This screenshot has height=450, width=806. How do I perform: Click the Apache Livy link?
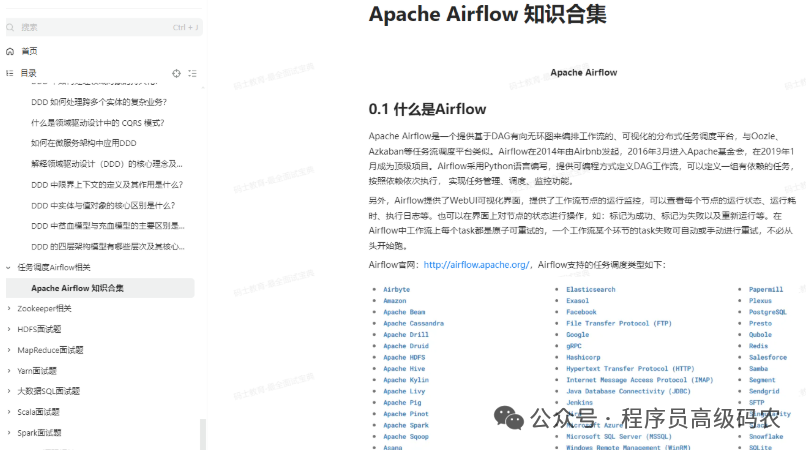(404, 391)
